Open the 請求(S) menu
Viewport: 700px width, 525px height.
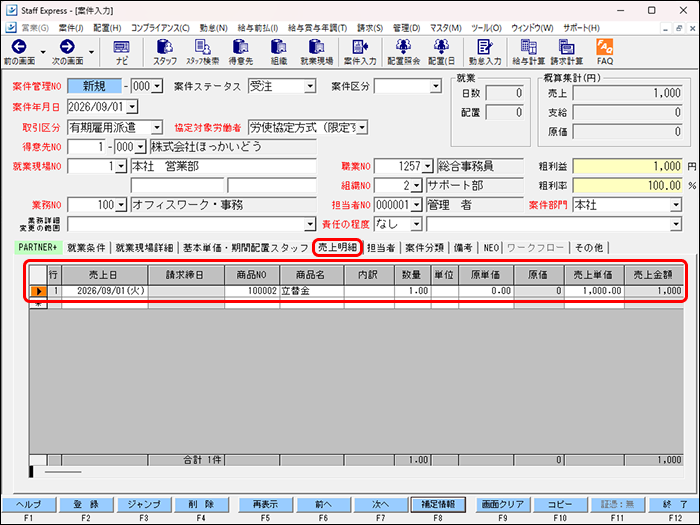click(x=370, y=28)
